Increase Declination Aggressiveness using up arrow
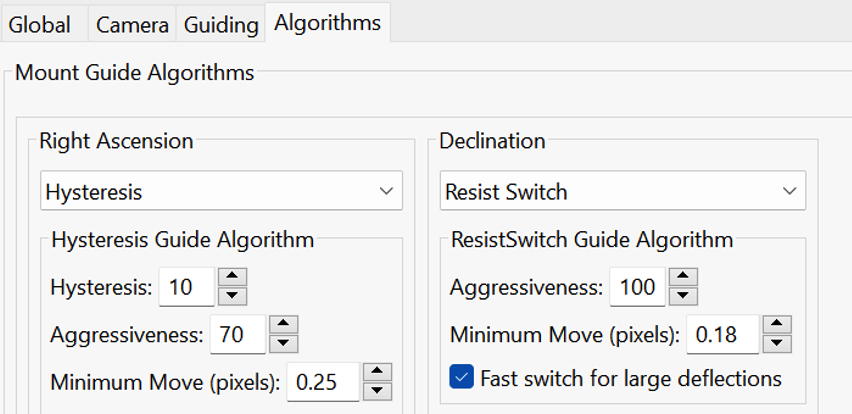 684,277
